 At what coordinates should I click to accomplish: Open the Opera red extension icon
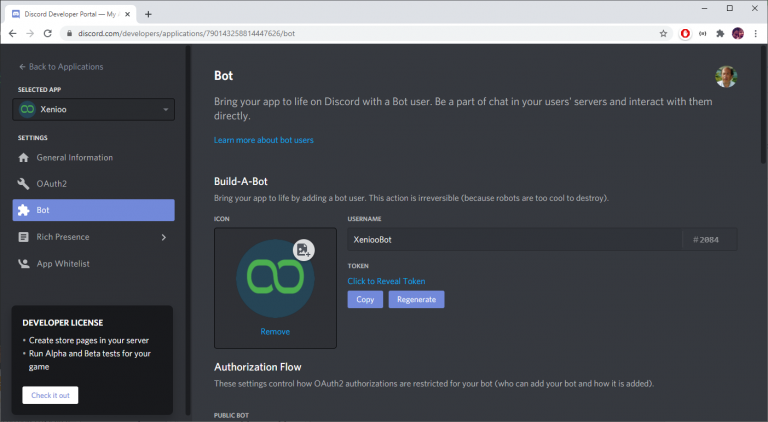tap(685, 33)
